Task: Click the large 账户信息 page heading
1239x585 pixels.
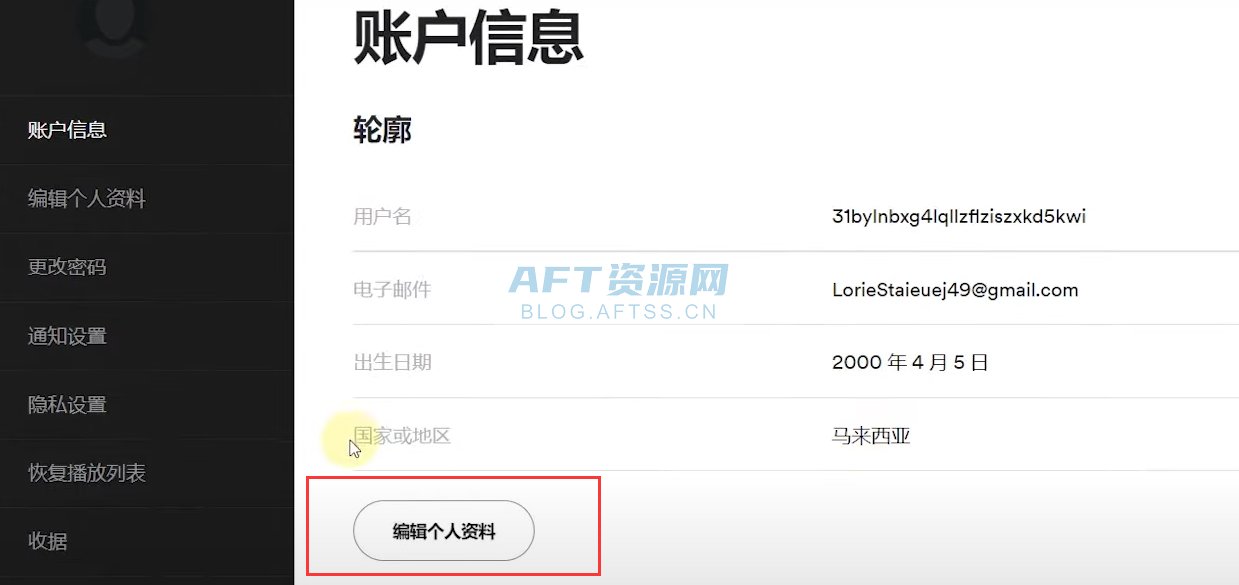Action: pyautogui.click(x=469, y=35)
